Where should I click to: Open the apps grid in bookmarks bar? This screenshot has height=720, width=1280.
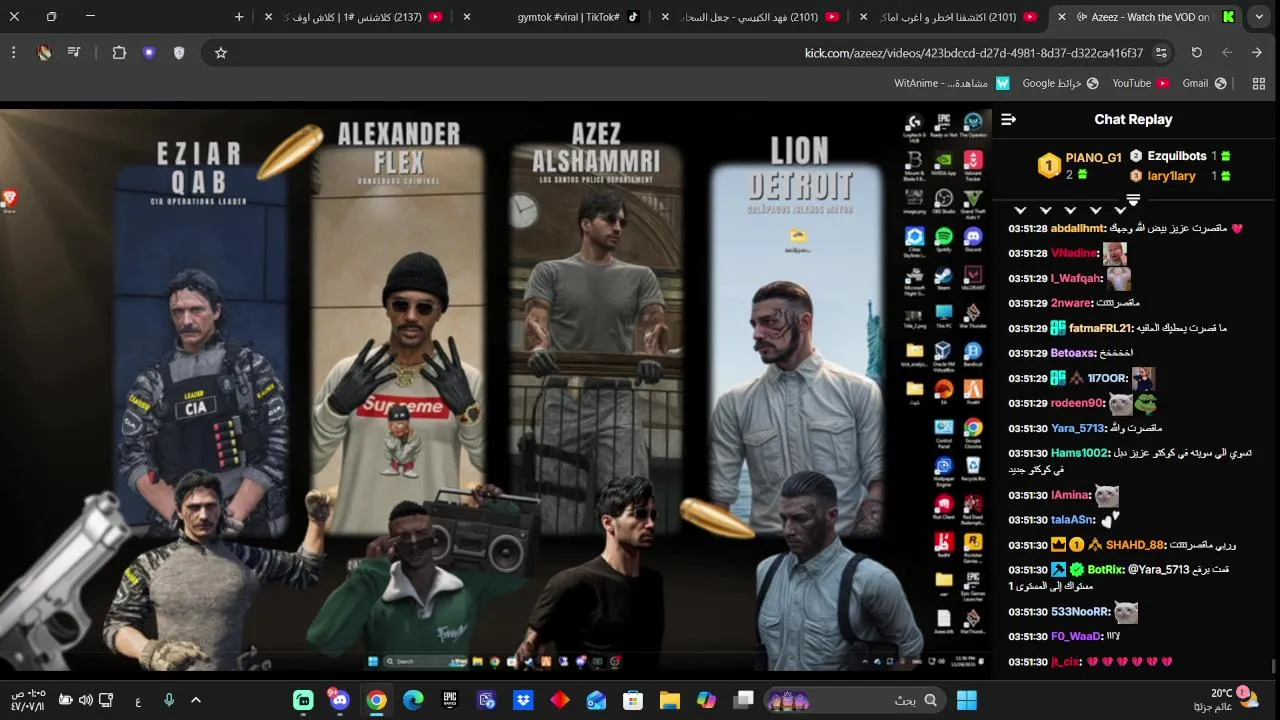click(x=1259, y=83)
